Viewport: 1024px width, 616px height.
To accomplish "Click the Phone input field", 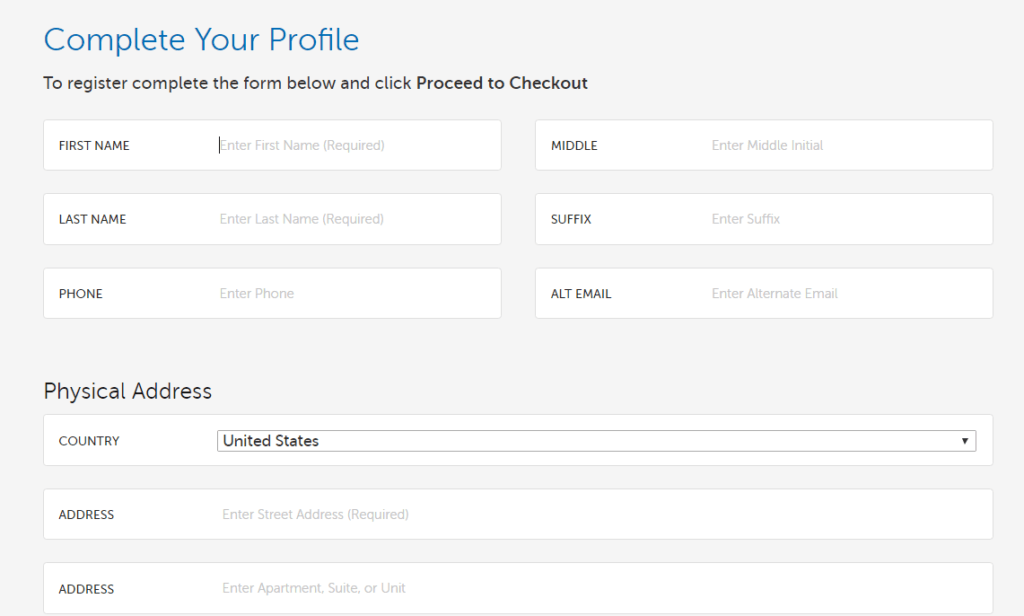I will [350, 293].
